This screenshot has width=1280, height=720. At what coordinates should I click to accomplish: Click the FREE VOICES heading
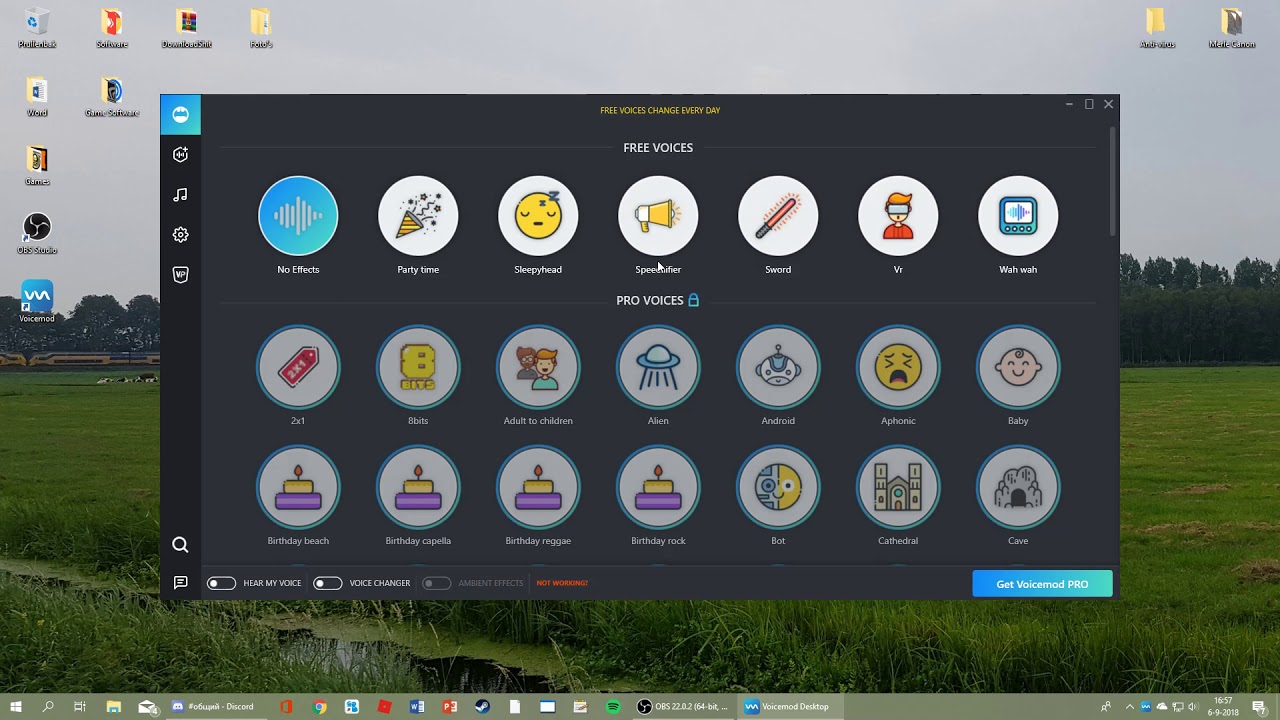(658, 148)
